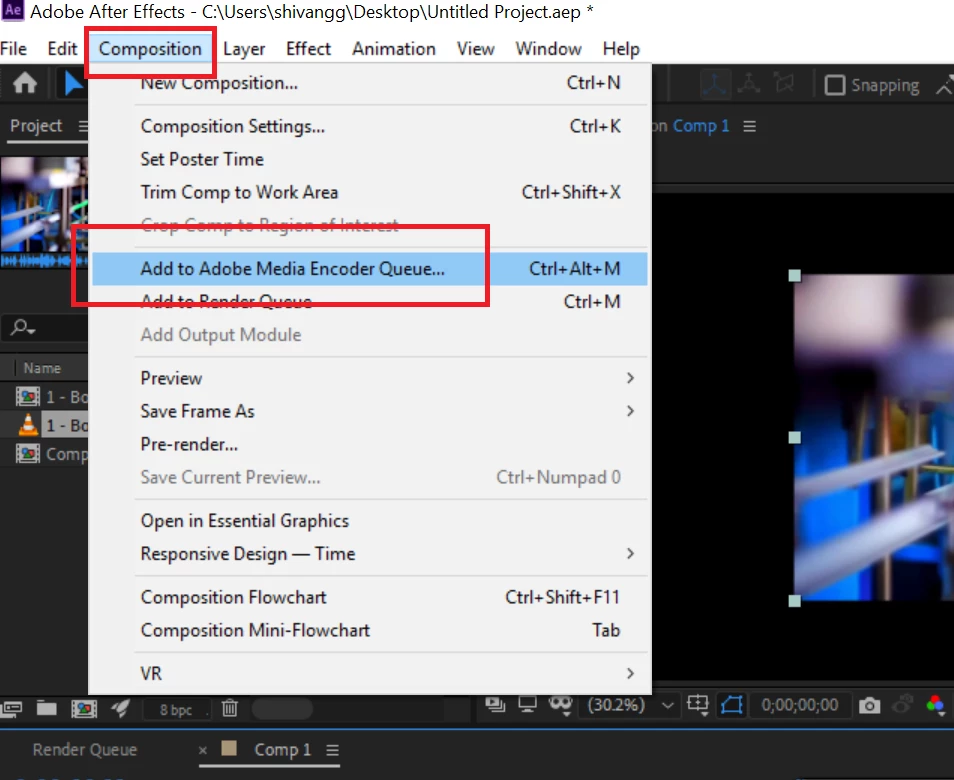This screenshot has height=780, width=954.
Task: Expand the Preview submenu
Action: pos(630,378)
